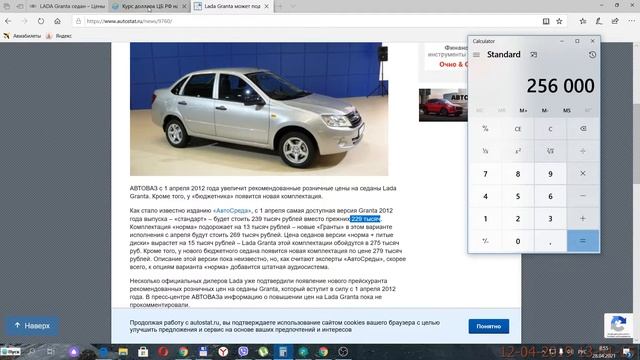Switch to LADA Granta седан tab
The width and height of the screenshot is (640, 360).
67,6
